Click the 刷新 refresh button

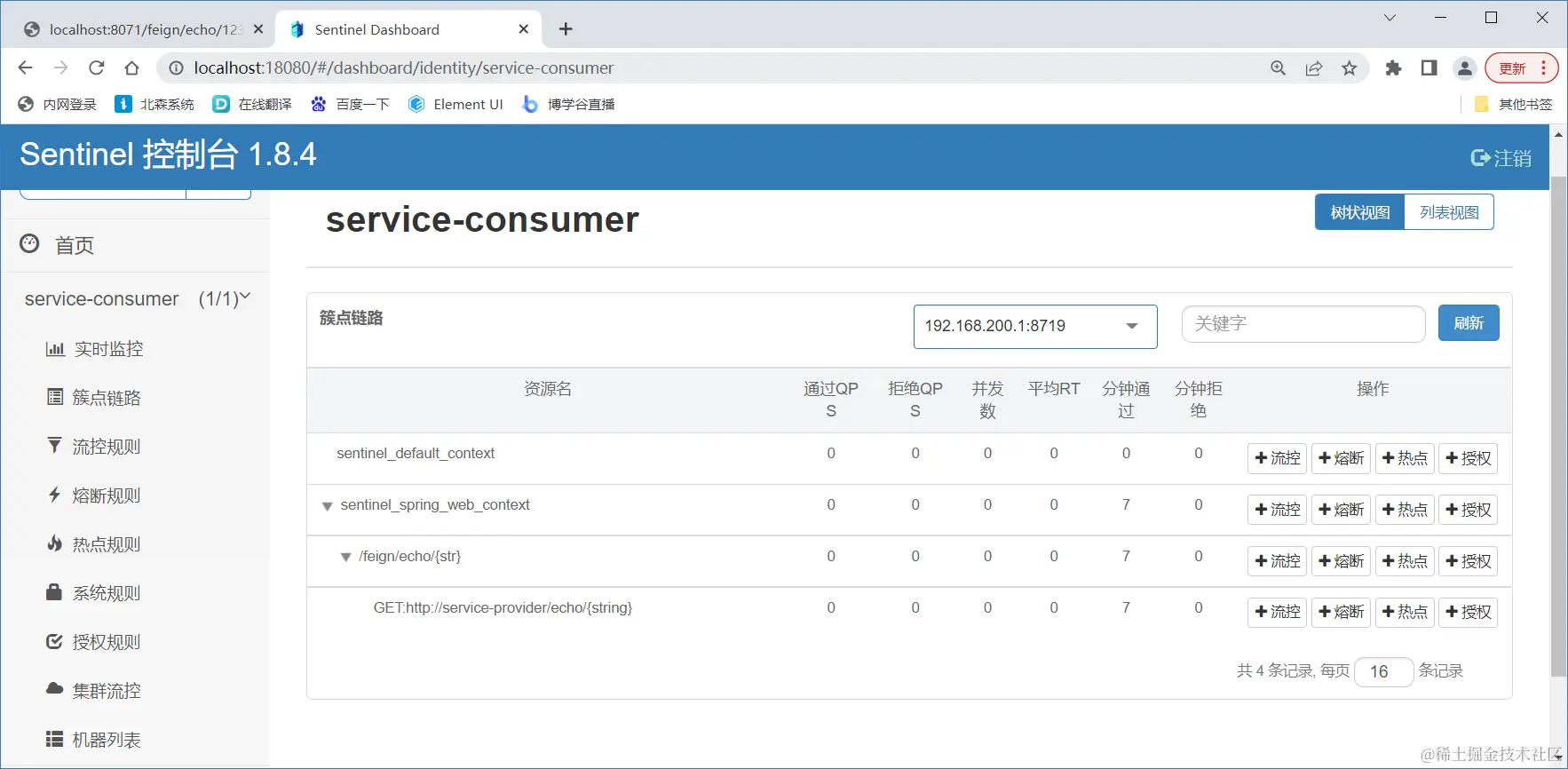coord(1469,323)
